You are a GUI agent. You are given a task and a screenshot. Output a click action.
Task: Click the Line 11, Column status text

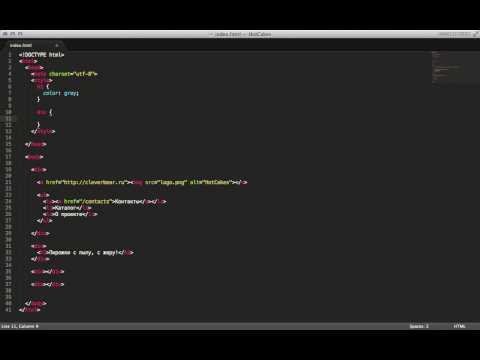(x=20, y=326)
